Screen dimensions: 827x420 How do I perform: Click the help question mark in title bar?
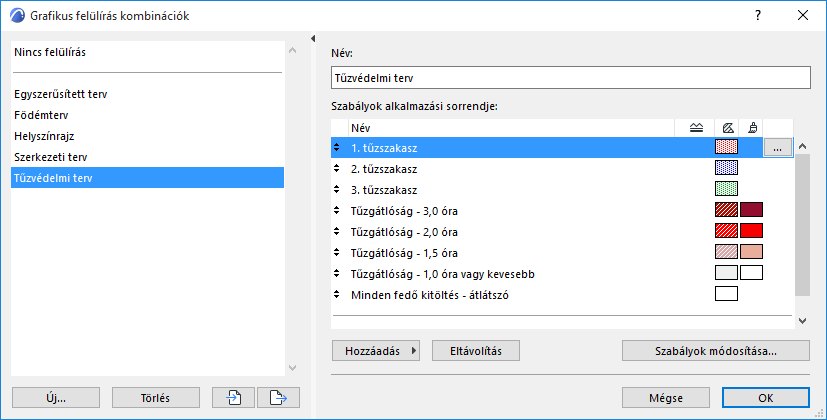[758, 16]
